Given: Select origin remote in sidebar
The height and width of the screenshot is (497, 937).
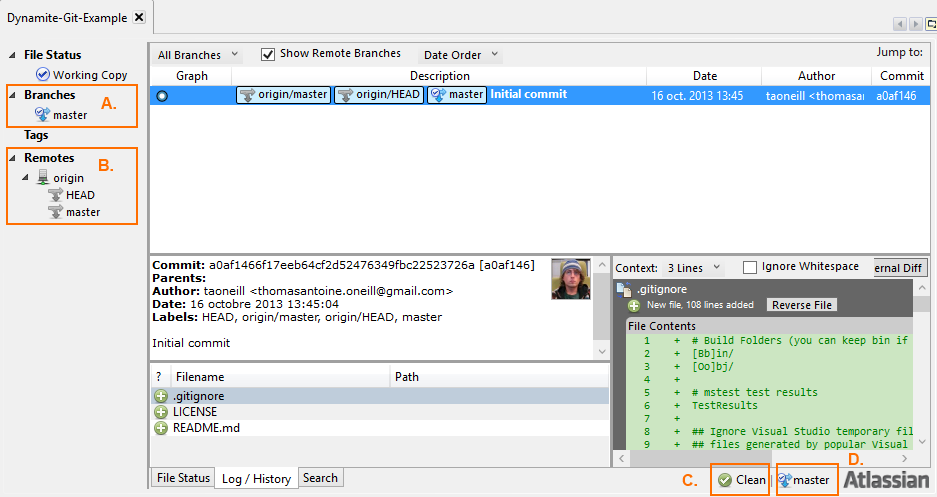Looking at the screenshot, I should click(x=68, y=178).
